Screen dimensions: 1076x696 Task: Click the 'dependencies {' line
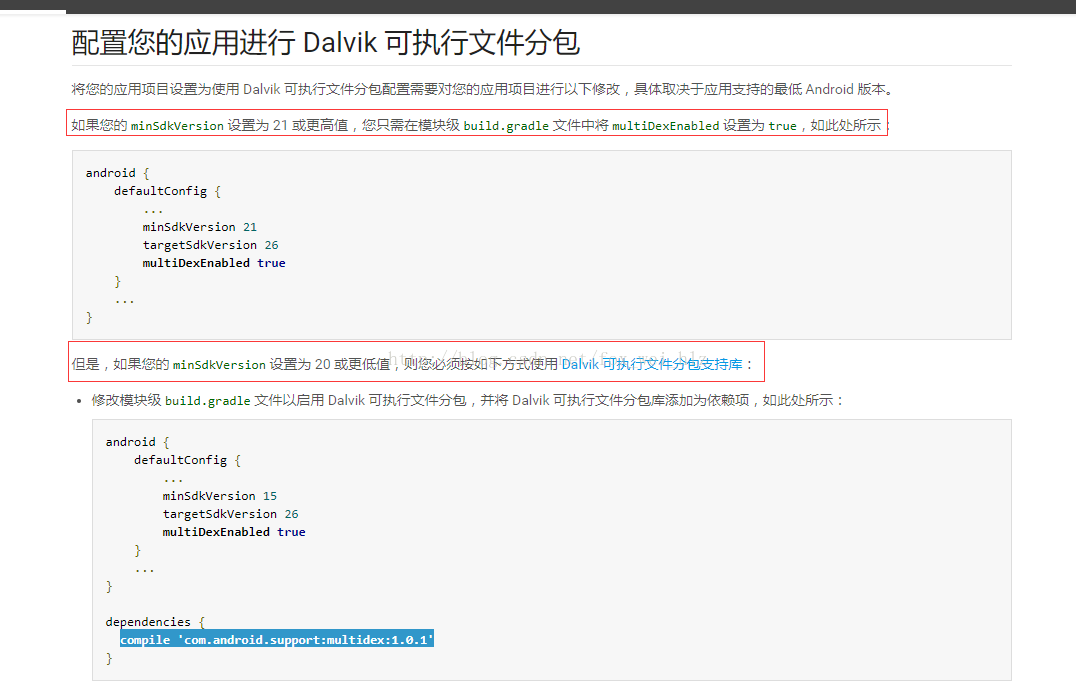(x=155, y=622)
